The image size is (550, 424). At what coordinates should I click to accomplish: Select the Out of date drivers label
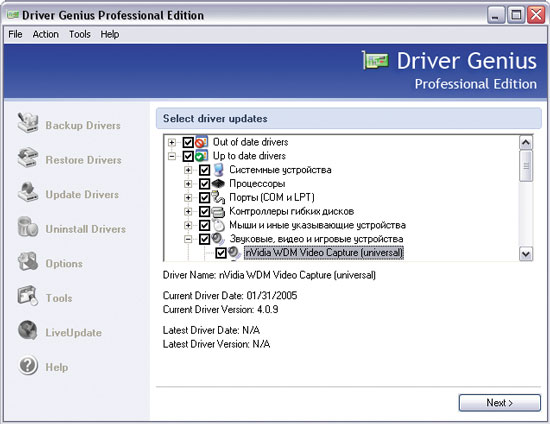click(250, 142)
